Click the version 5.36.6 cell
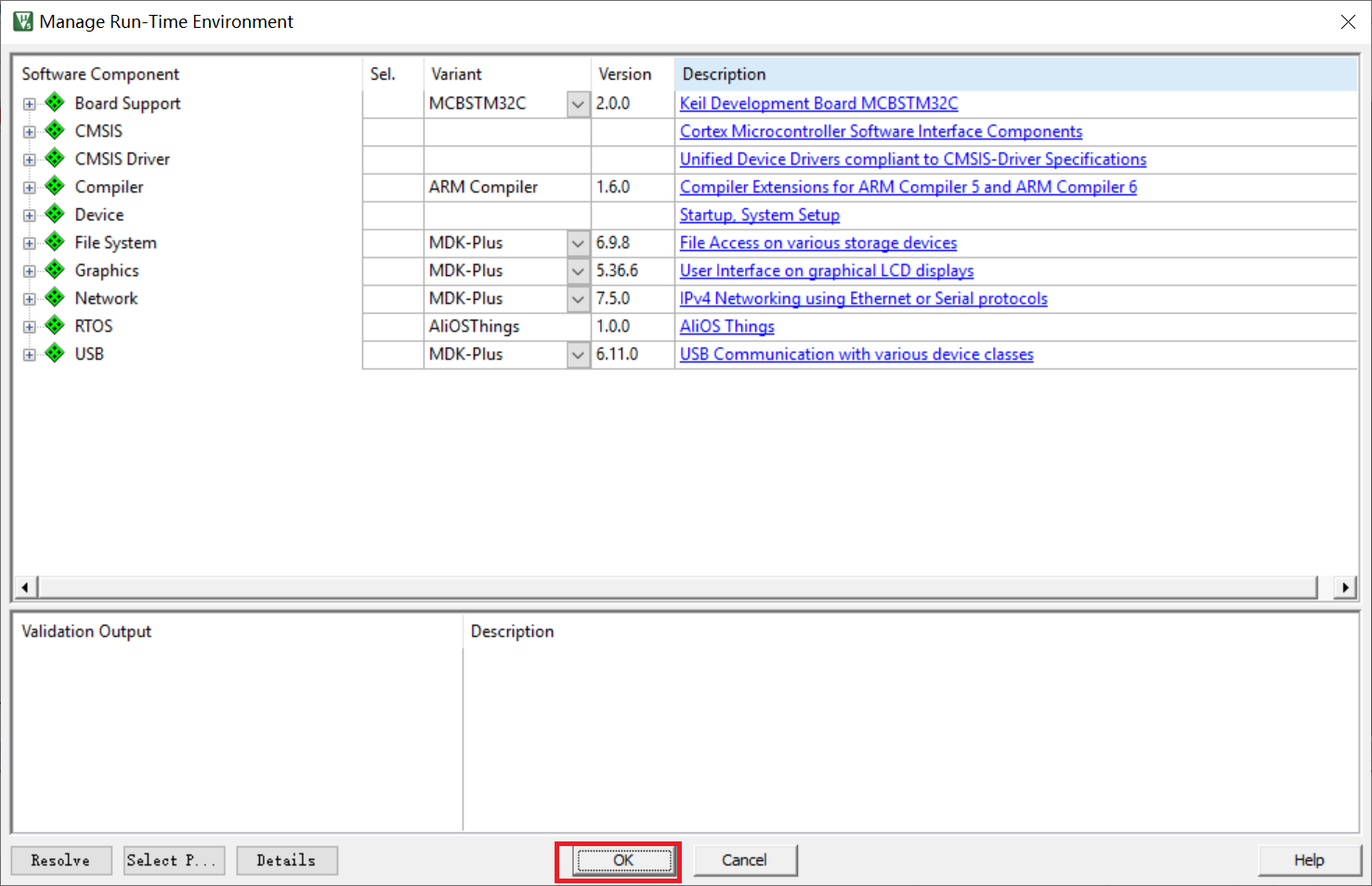This screenshot has width=1372, height=886. [x=633, y=270]
